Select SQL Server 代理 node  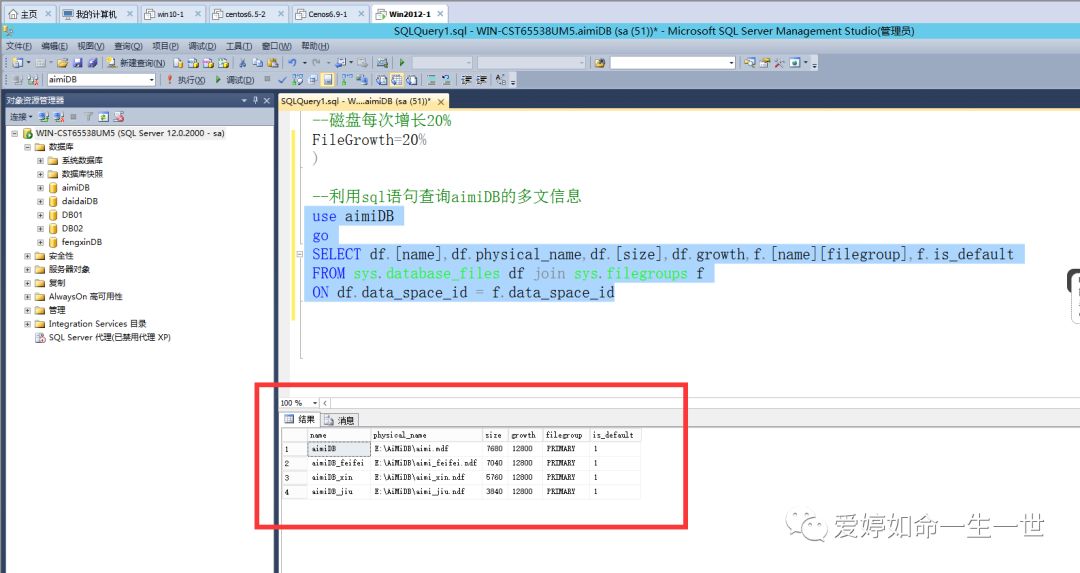(x=110, y=337)
